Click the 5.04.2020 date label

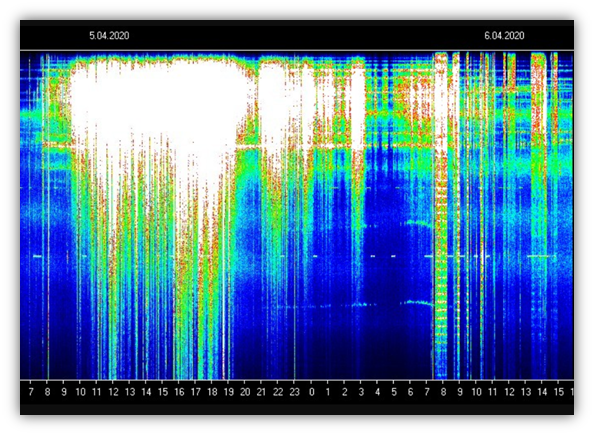[x=109, y=36]
